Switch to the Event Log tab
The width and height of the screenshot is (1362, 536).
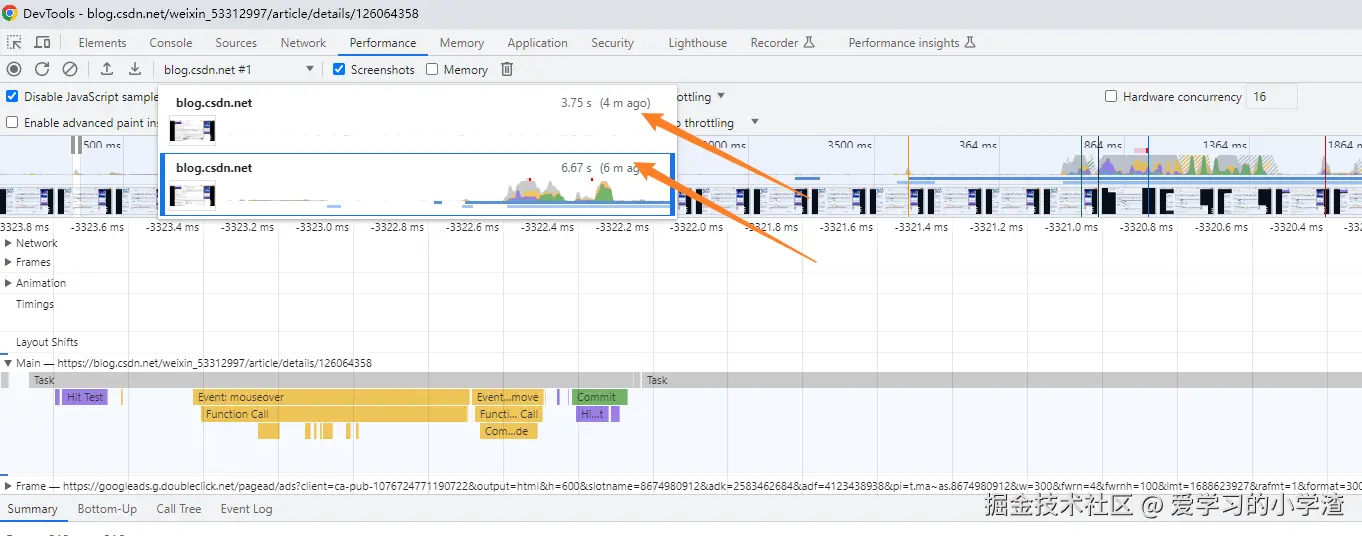pyautogui.click(x=246, y=509)
